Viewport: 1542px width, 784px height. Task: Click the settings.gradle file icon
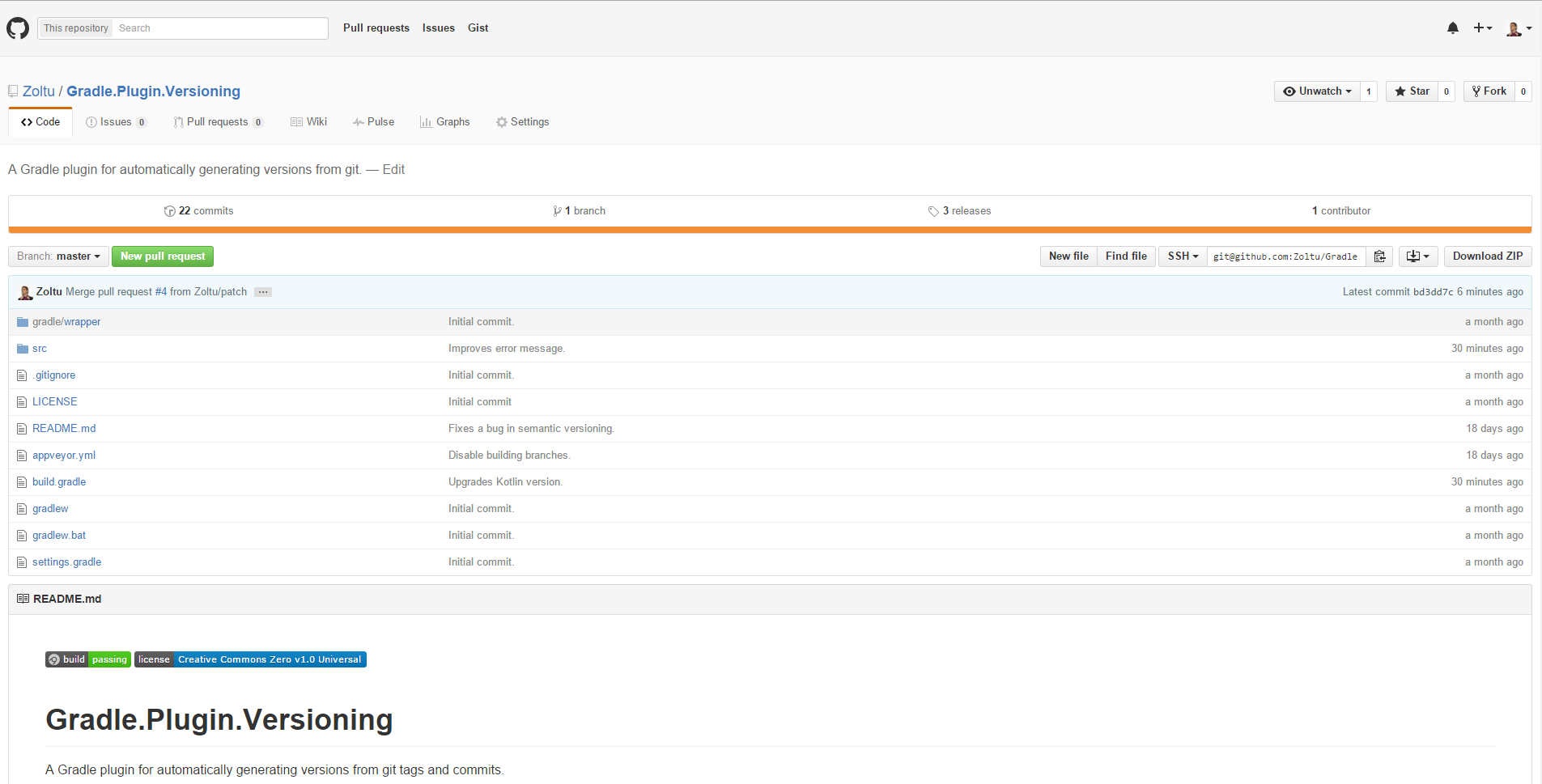(x=22, y=562)
